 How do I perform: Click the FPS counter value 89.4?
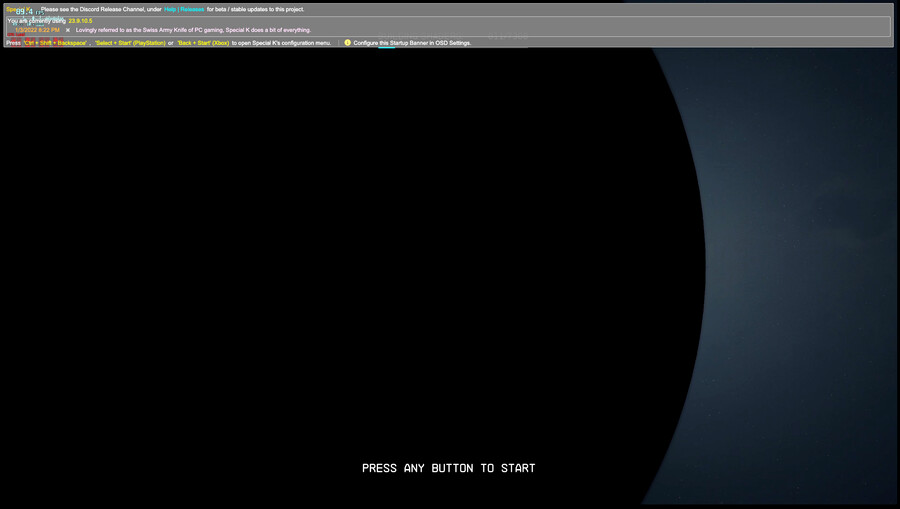pos(25,11)
